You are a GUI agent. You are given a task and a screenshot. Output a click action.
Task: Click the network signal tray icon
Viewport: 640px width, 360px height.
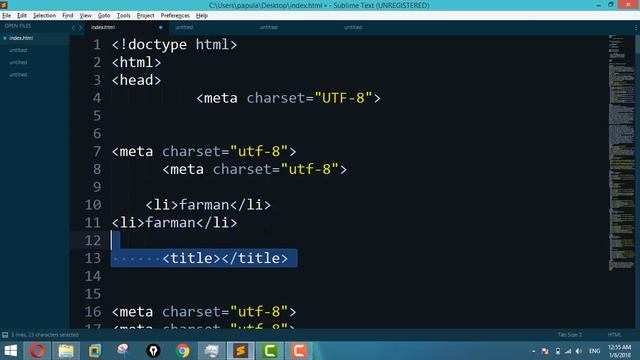[568, 351]
